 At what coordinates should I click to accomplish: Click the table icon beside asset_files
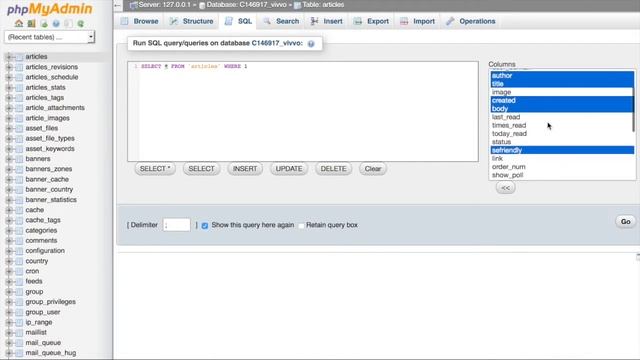19,128
